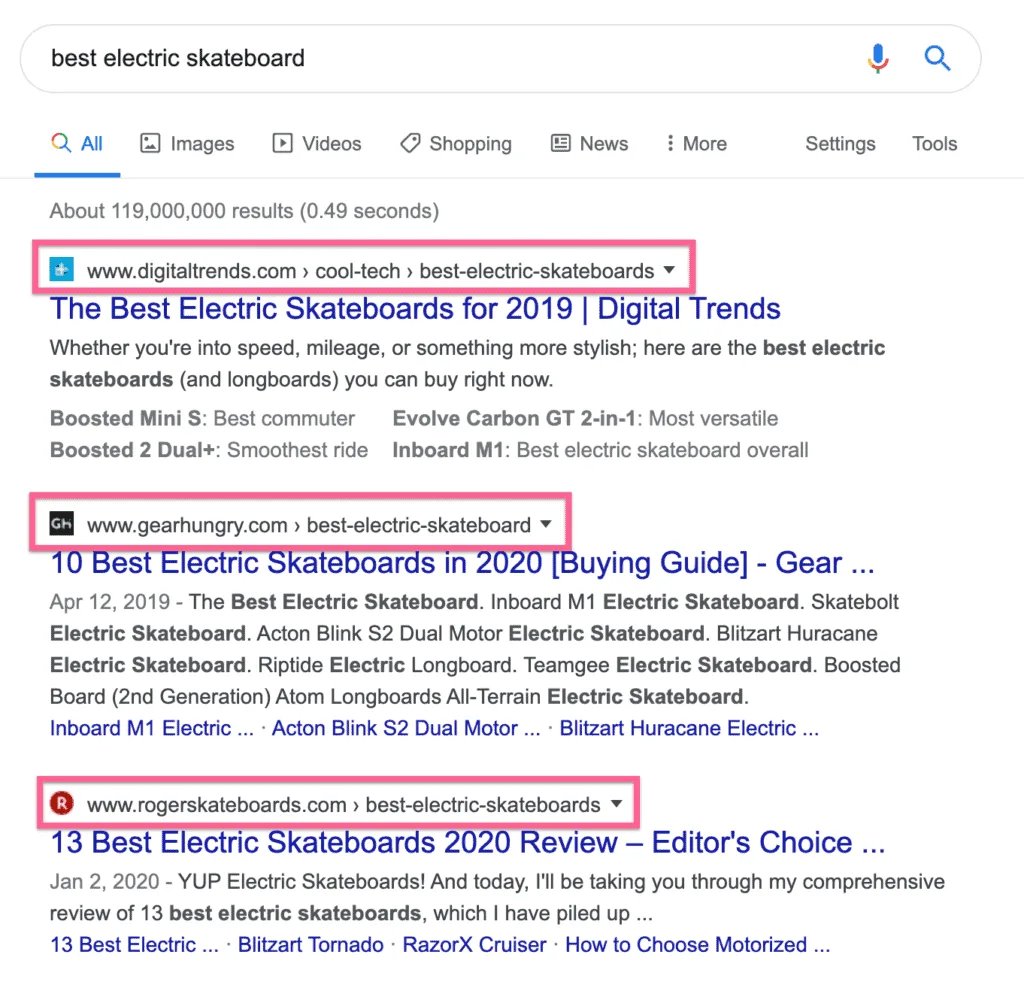Open the News results tab
Viewport: 1024px width, 1003px height.
click(x=590, y=144)
